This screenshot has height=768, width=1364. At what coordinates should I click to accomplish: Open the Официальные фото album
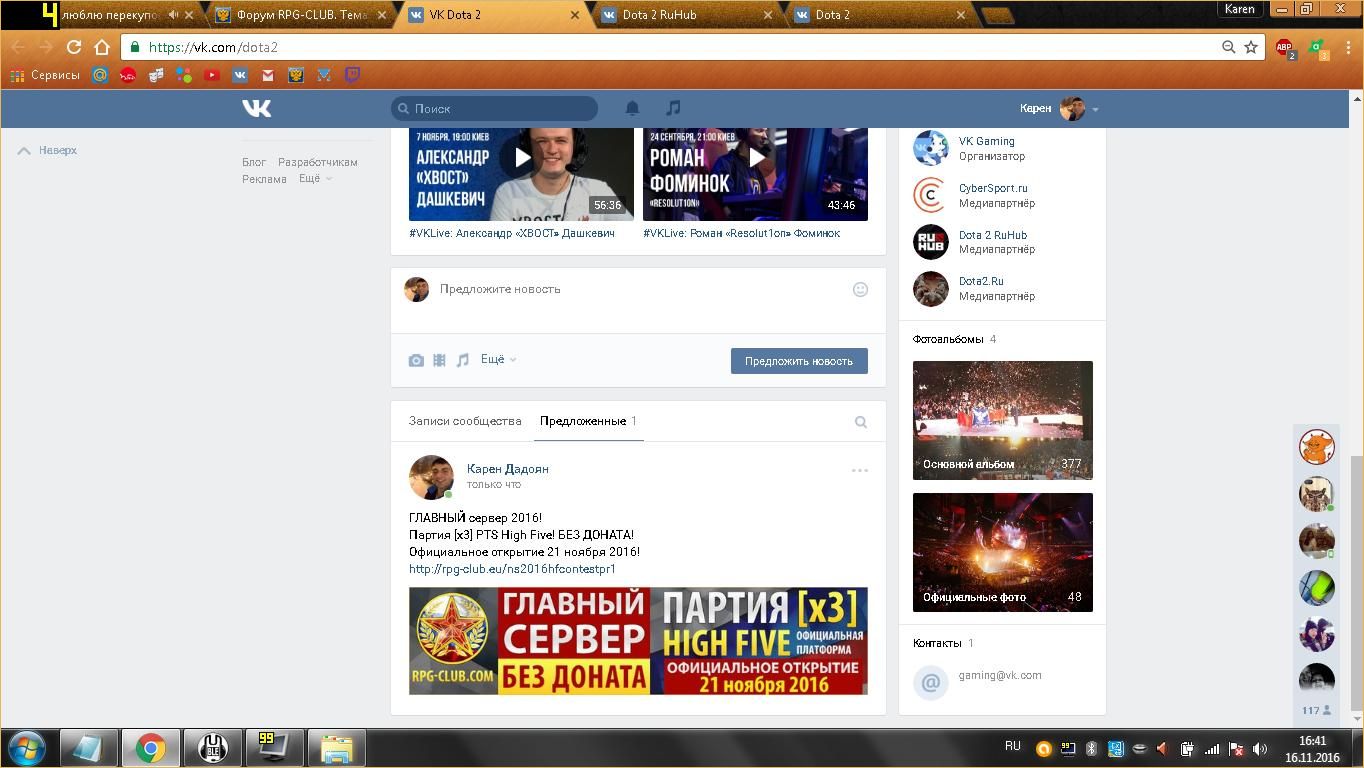[1003, 552]
